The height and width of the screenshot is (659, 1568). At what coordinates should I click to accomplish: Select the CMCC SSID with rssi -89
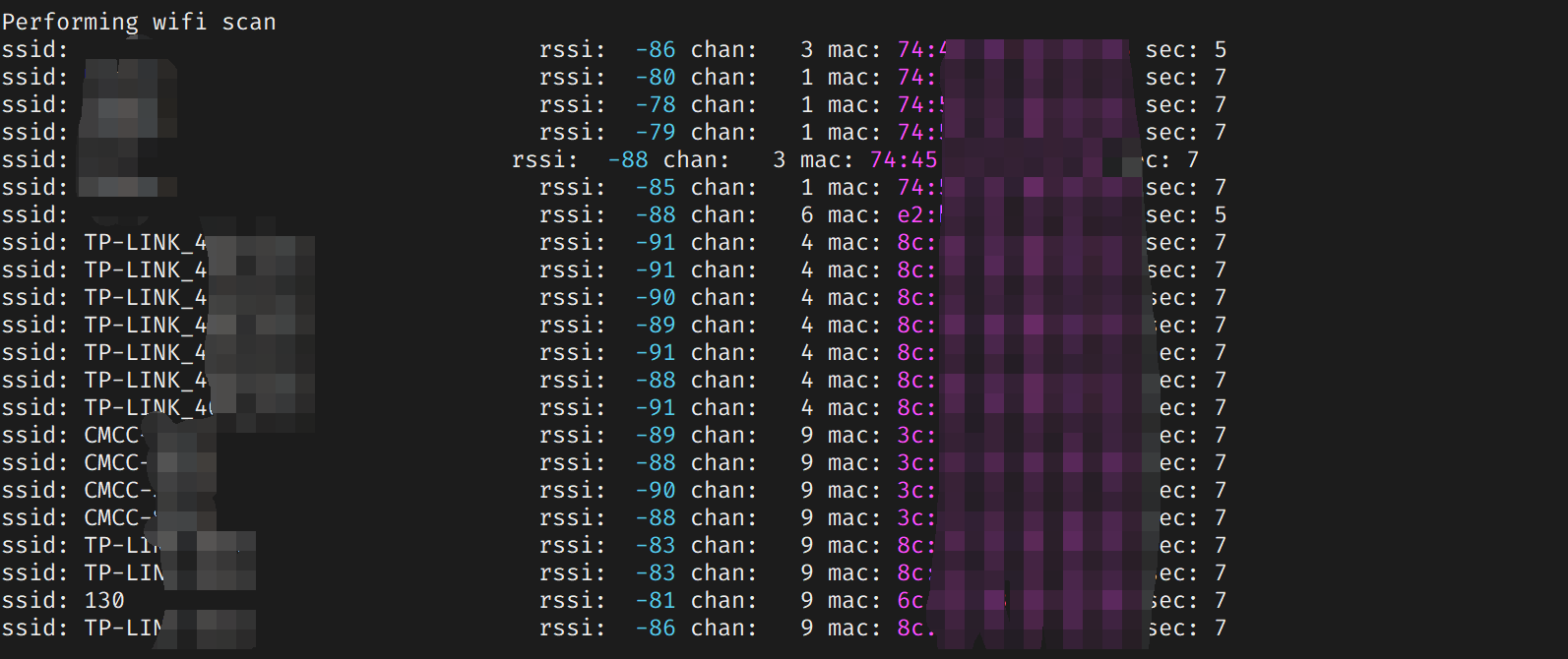[113, 435]
